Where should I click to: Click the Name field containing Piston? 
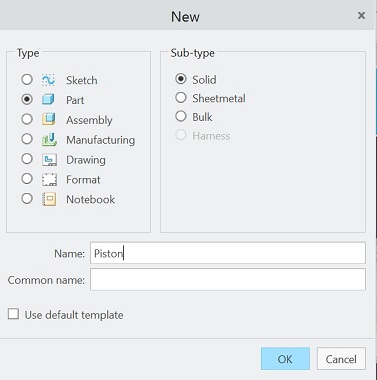click(228, 253)
